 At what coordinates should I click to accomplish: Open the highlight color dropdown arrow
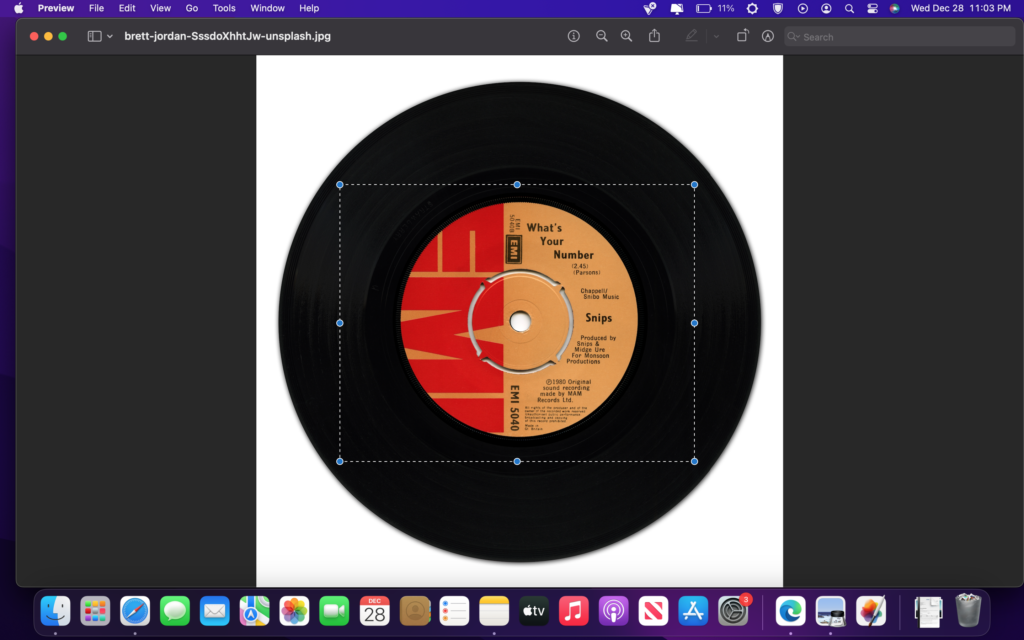click(x=716, y=37)
